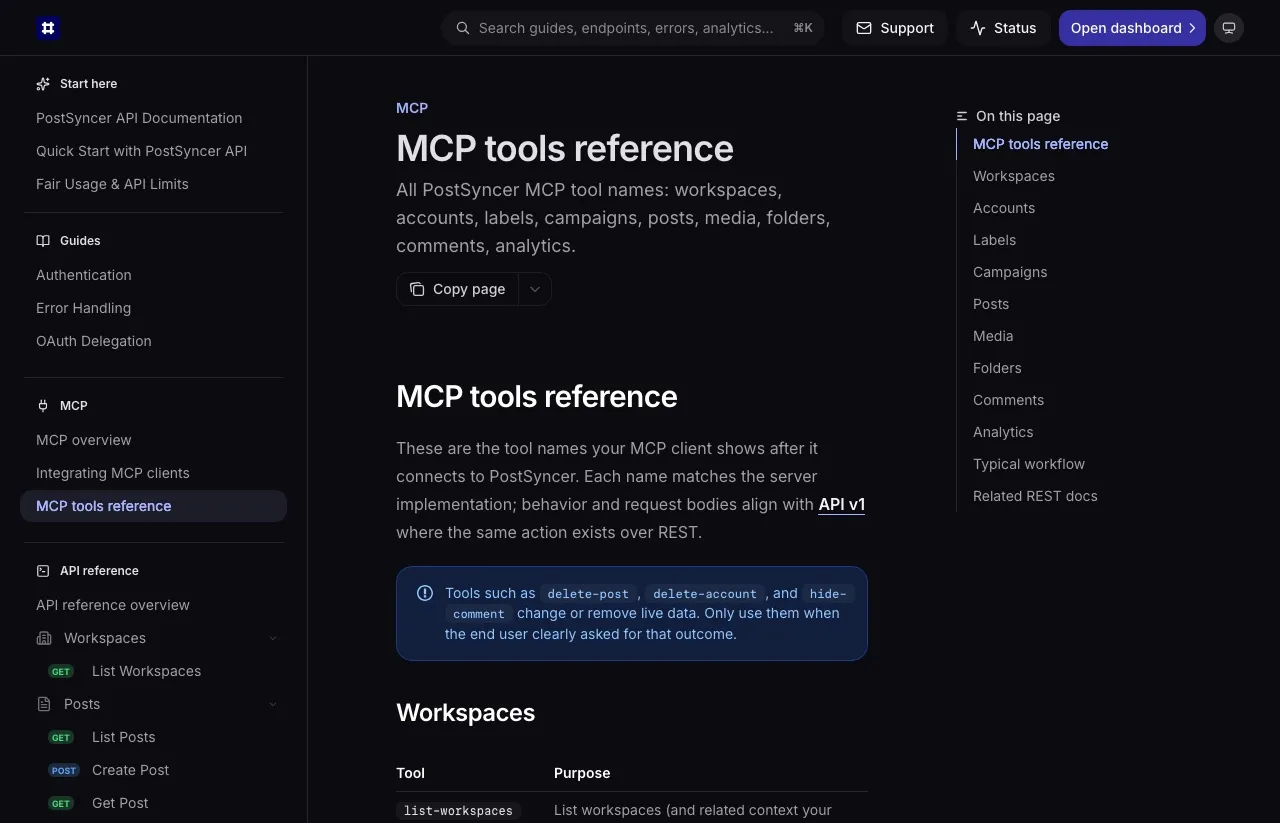Jump to Accounts in On this page

pos(1004,208)
